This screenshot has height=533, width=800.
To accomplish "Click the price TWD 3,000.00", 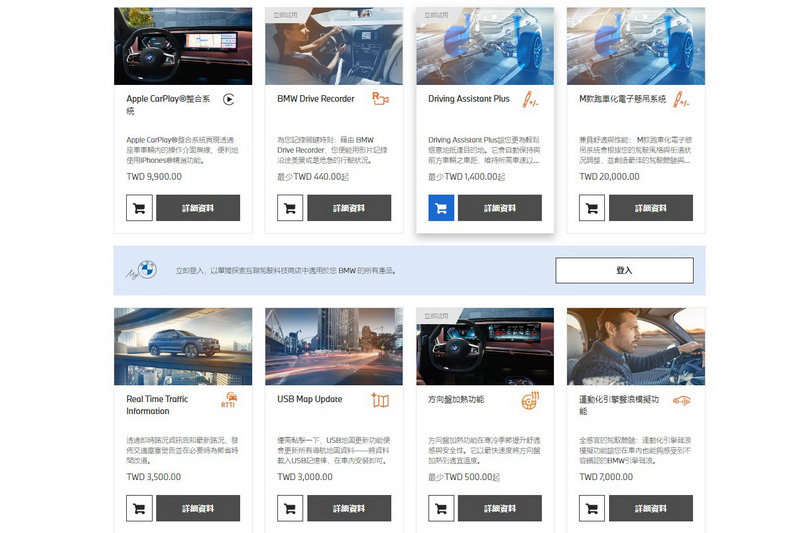I will (305, 477).
